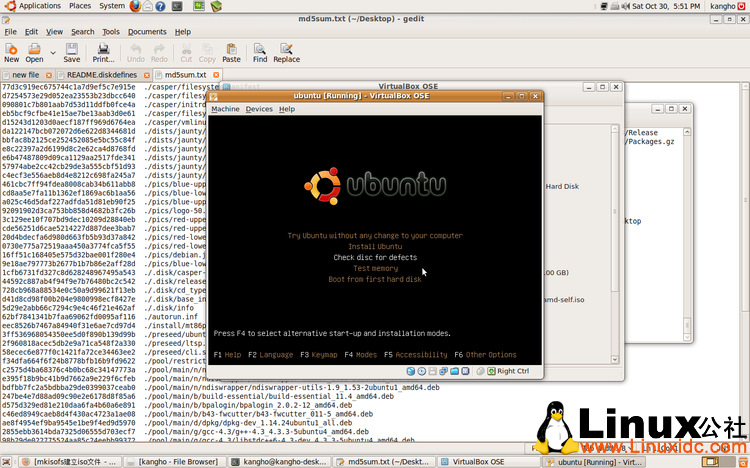This screenshot has width=750, height=468.
Task: Save the document using Save icon
Action: 72,53
